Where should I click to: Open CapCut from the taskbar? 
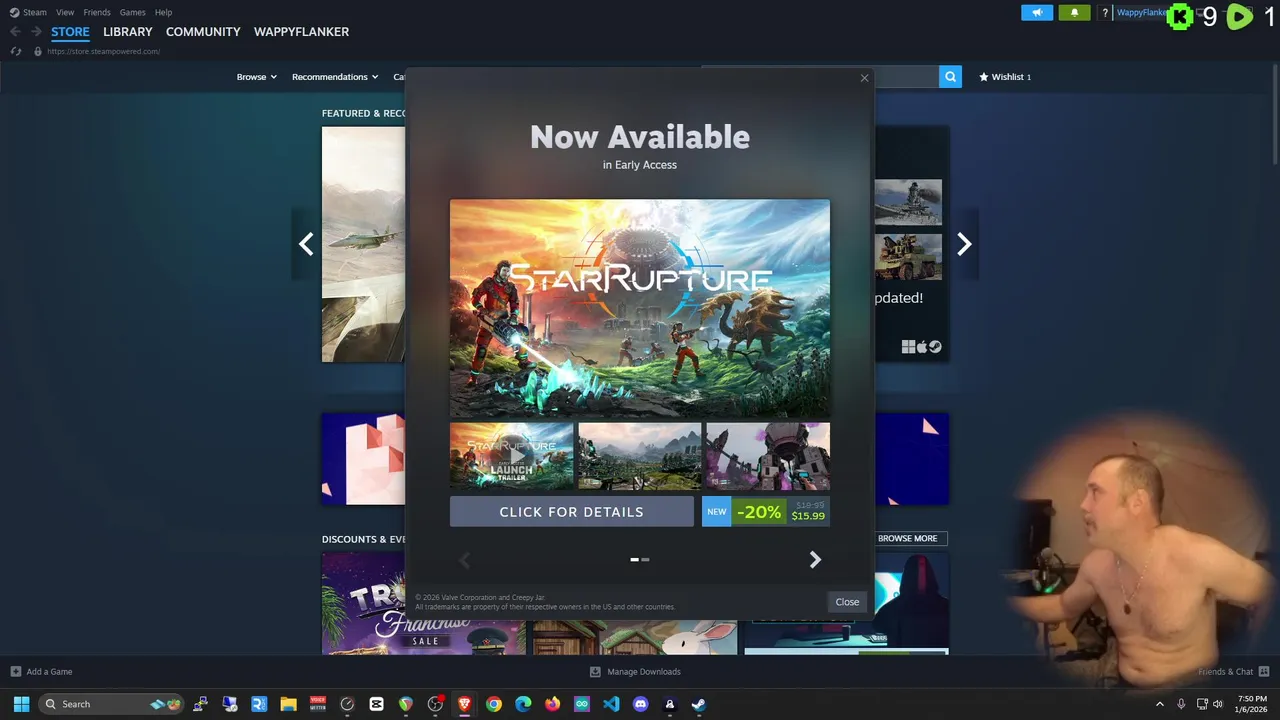point(376,704)
